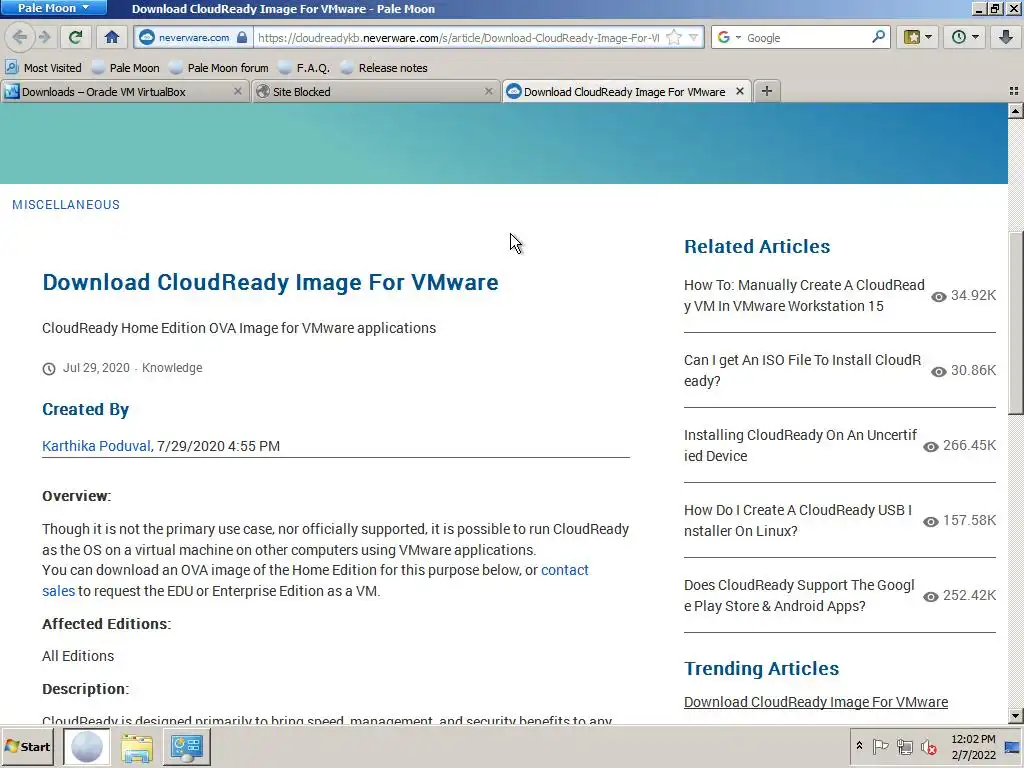Click the eye icon beside 266.45K views
Screen dimensions: 1024x768
(x=931, y=447)
